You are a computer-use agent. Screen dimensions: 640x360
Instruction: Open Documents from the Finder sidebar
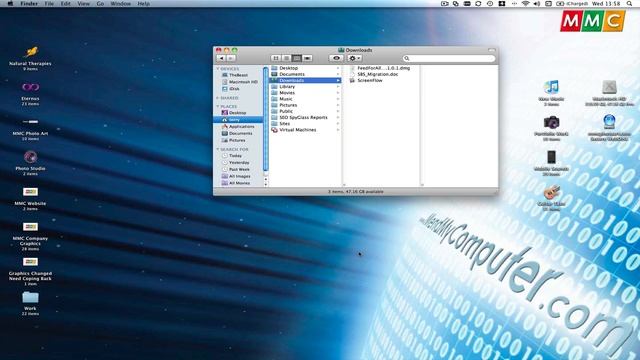point(238,133)
